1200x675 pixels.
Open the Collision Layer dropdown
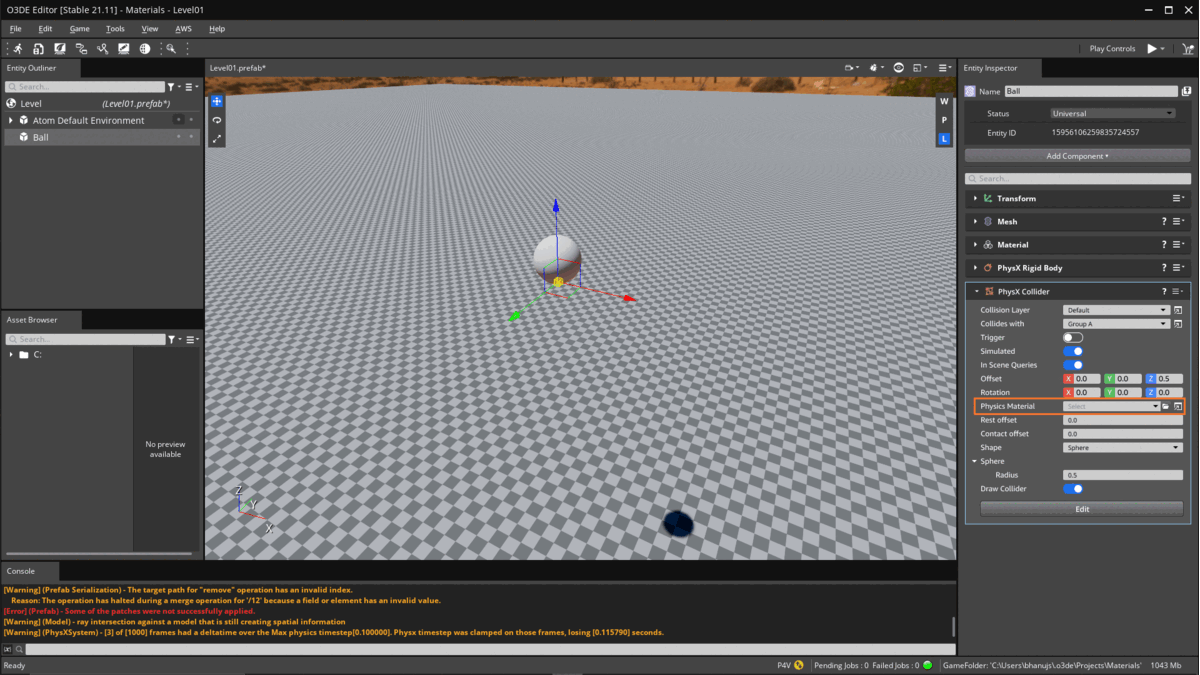(1116, 310)
